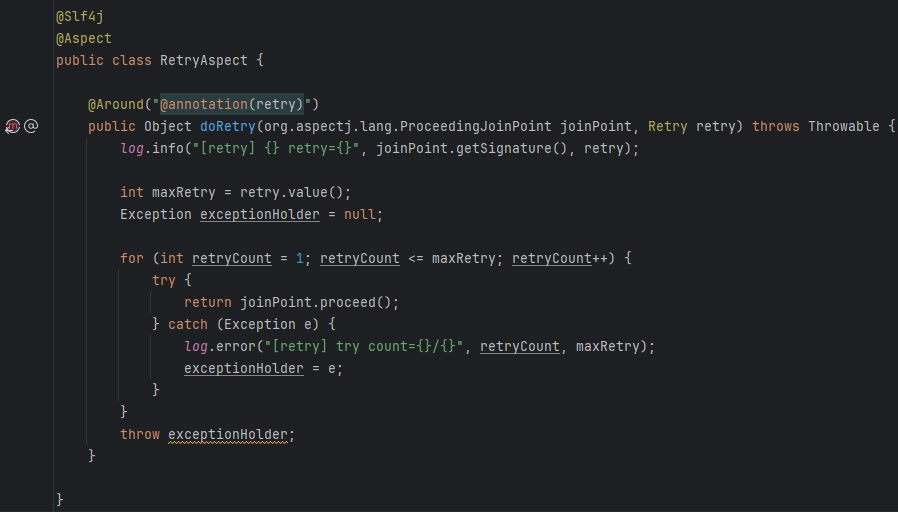Click the highlighted @annotation(retry) string
The width and height of the screenshot is (898, 512).
[231, 104]
